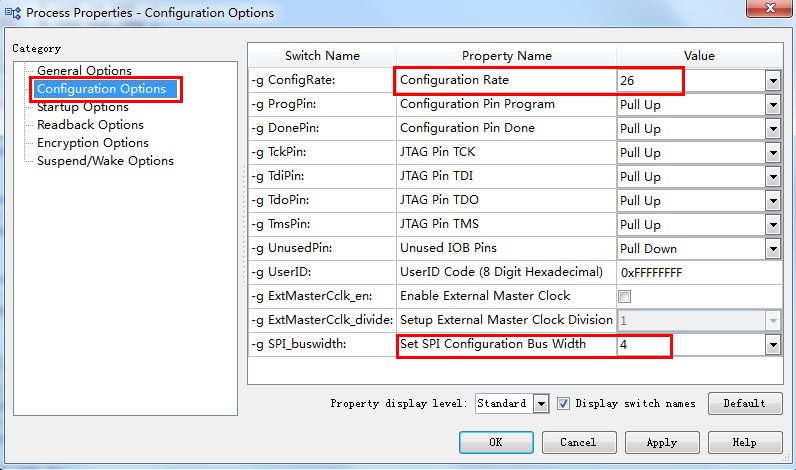Expand Configuration Pin Program value dropdown

pos(773,105)
